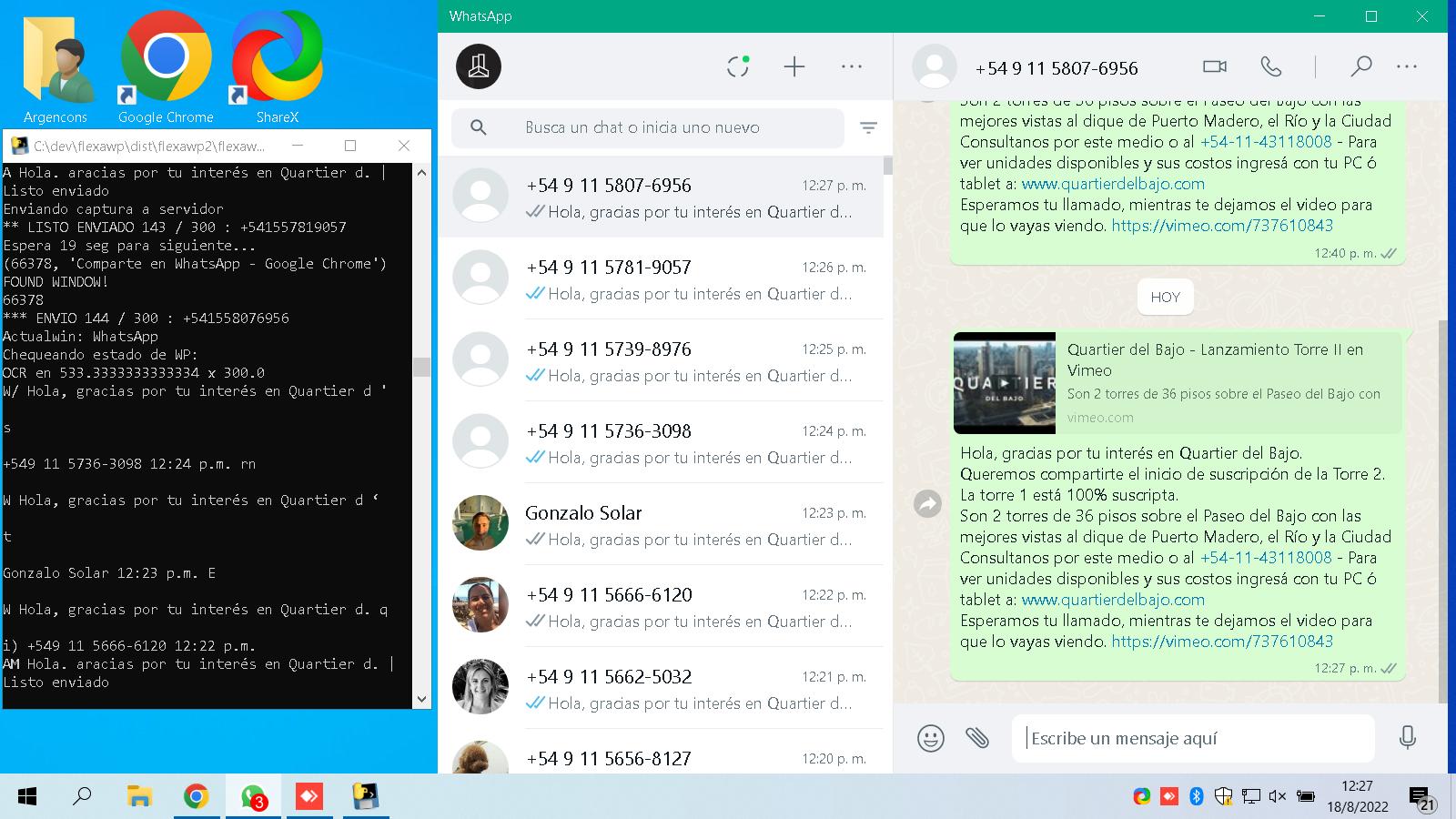Click Bluetooth tray icon
This screenshot has height=819, width=1456.
[1197, 796]
